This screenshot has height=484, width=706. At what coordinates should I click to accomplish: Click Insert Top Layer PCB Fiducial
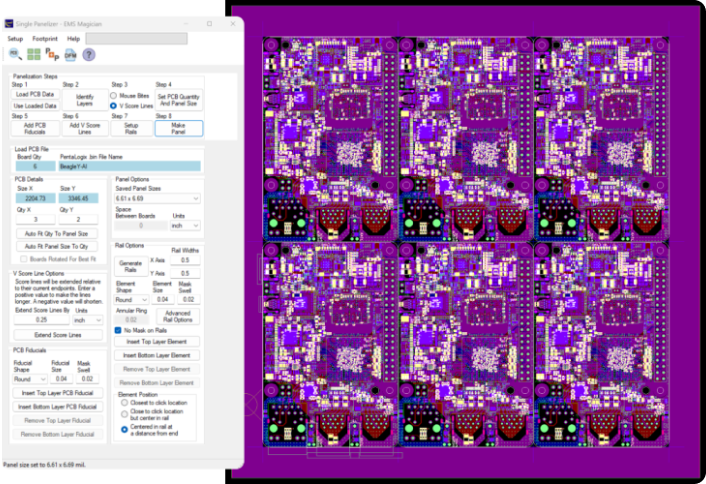58,393
